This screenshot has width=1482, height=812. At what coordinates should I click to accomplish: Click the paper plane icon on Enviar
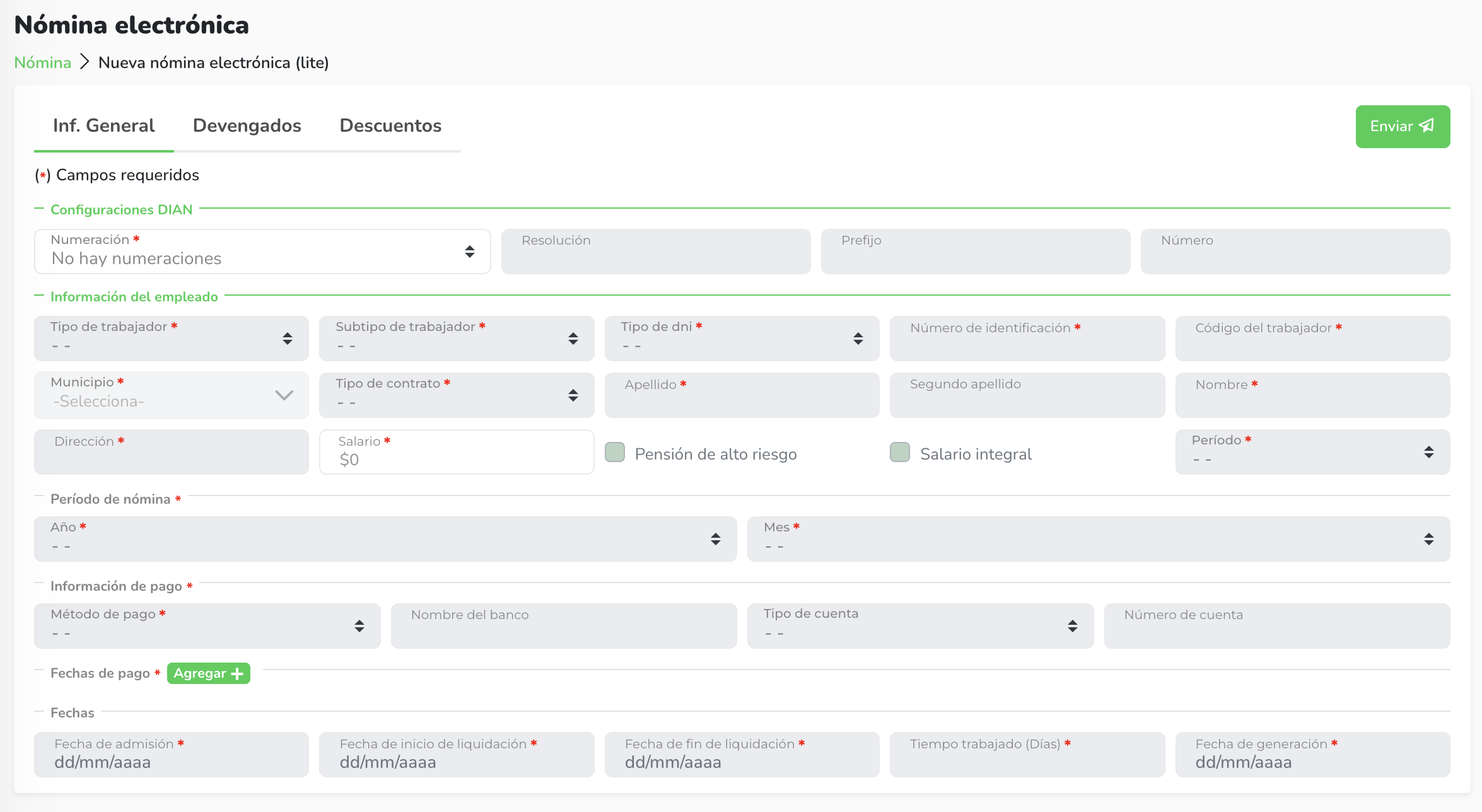(x=1427, y=125)
